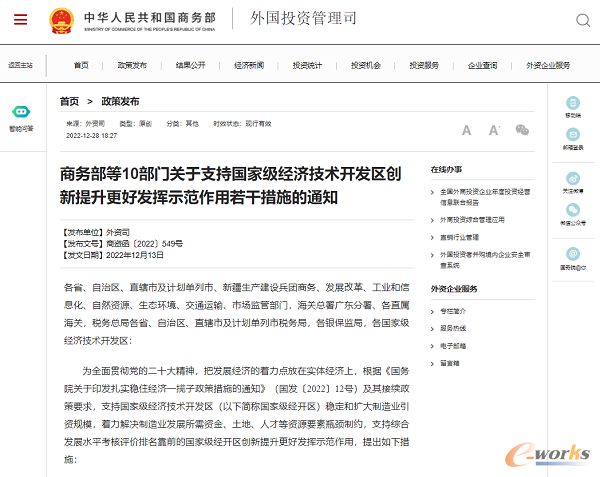Open the 投资机会 navigation item
Image resolution: width=600 pixels, height=477 pixels.
pyautogui.click(x=366, y=65)
